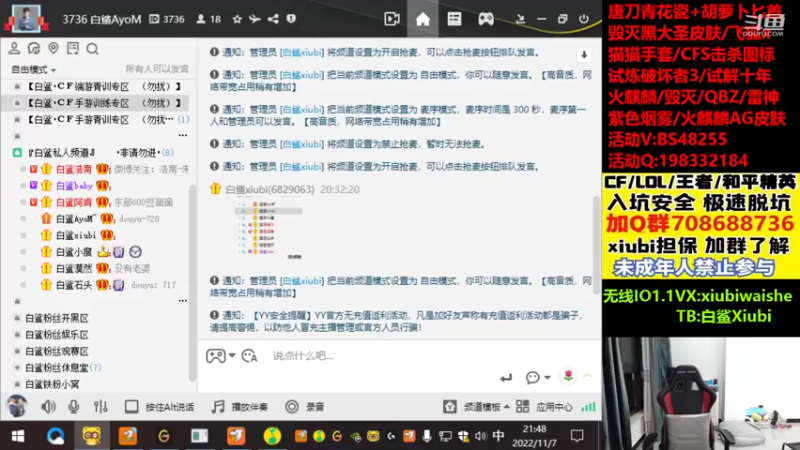The height and width of the screenshot is (450, 800).
Task: Open the emoji/font icon in chat toolbar
Action: click(249, 356)
